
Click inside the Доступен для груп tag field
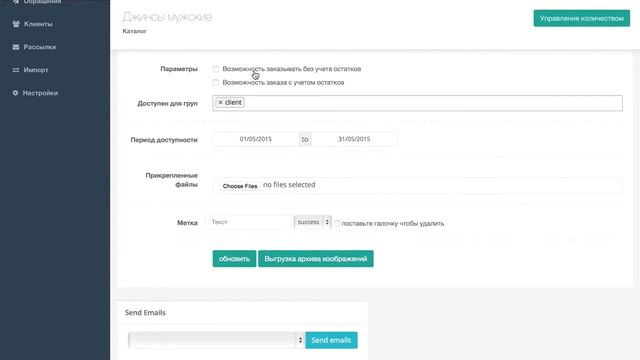[417, 103]
